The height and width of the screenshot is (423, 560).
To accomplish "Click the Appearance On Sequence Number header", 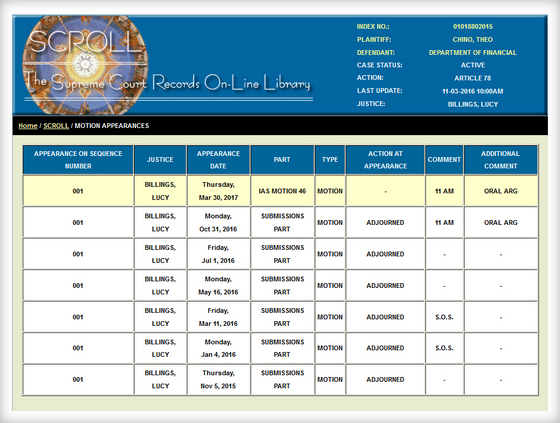I will point(78,160).
